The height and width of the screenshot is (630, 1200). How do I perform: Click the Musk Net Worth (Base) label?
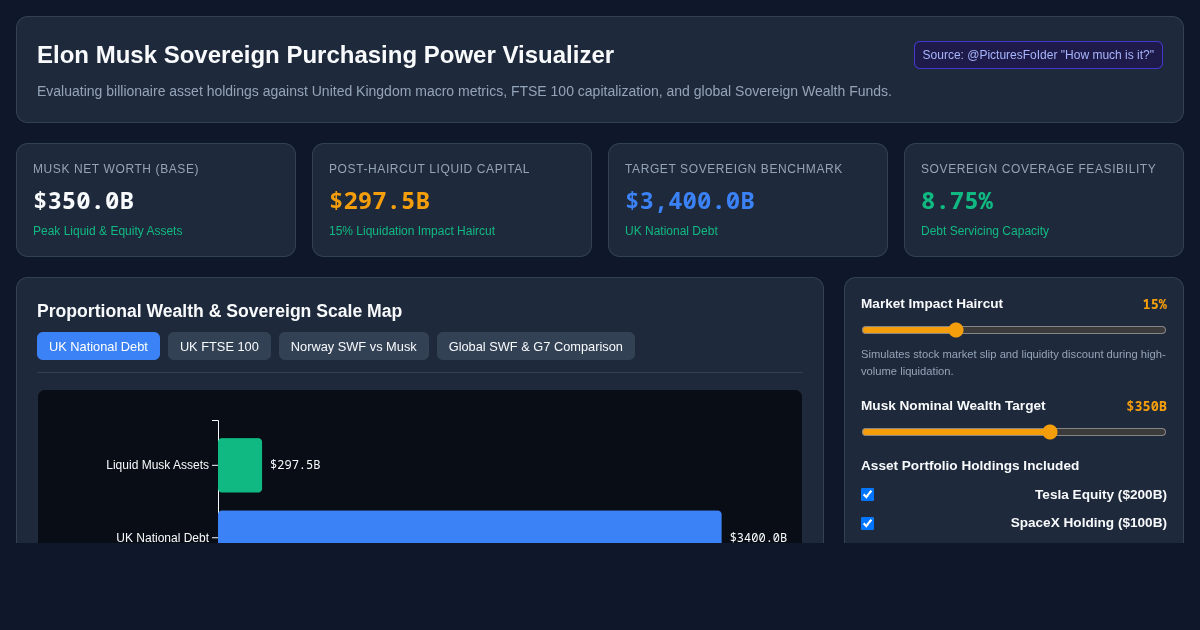[x=116, y=169]
